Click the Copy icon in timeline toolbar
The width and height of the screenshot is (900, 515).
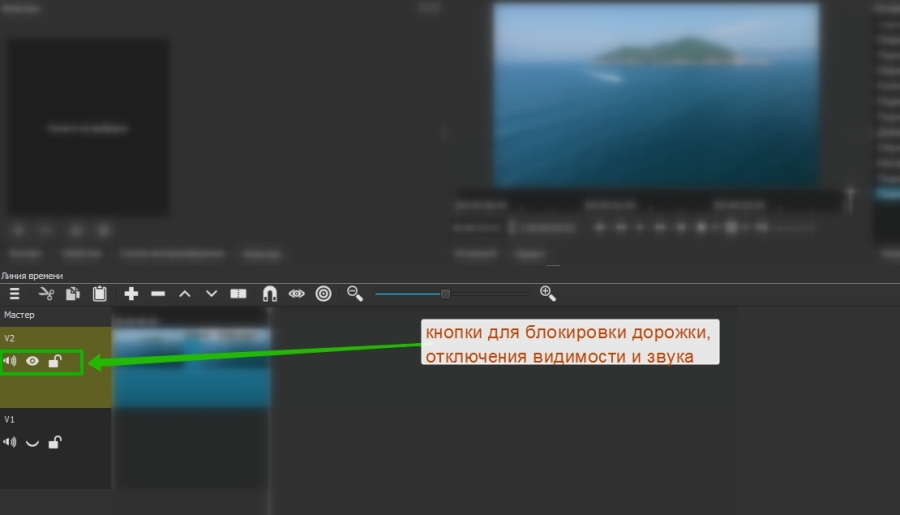click(x=73, y=294)
